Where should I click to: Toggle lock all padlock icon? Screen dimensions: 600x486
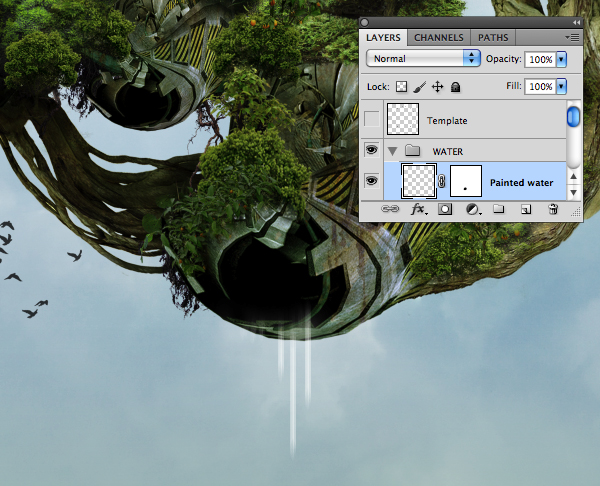click(x=455, y=87)
